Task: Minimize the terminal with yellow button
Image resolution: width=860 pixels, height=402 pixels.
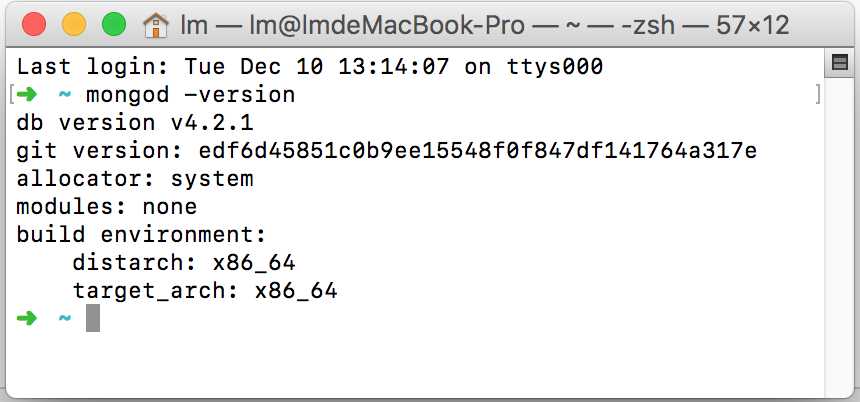Action: tap(73, 25)
